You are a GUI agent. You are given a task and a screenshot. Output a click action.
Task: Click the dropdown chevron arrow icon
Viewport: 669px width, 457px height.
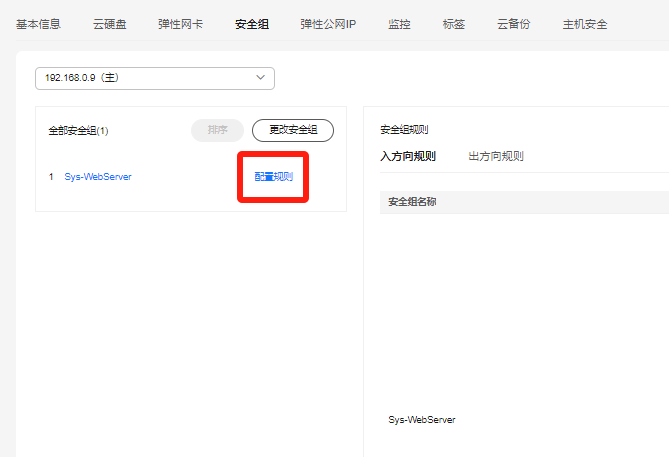tap(260, 78)
